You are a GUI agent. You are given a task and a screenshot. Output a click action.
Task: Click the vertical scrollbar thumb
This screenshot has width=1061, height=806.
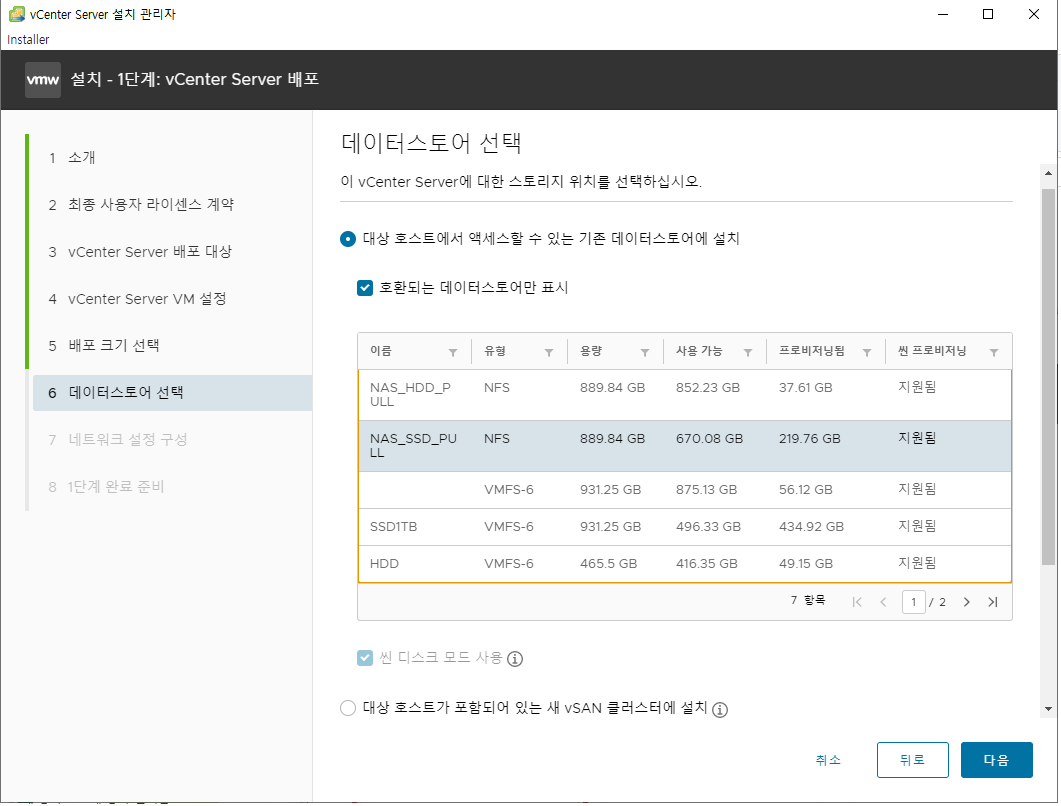[1048, 376]
